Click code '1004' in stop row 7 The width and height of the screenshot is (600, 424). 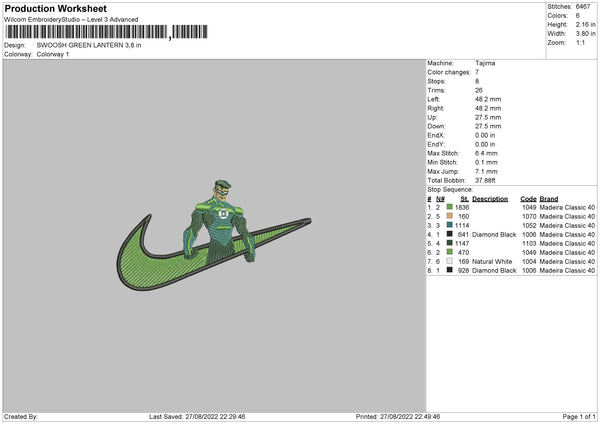pos(529,261)
